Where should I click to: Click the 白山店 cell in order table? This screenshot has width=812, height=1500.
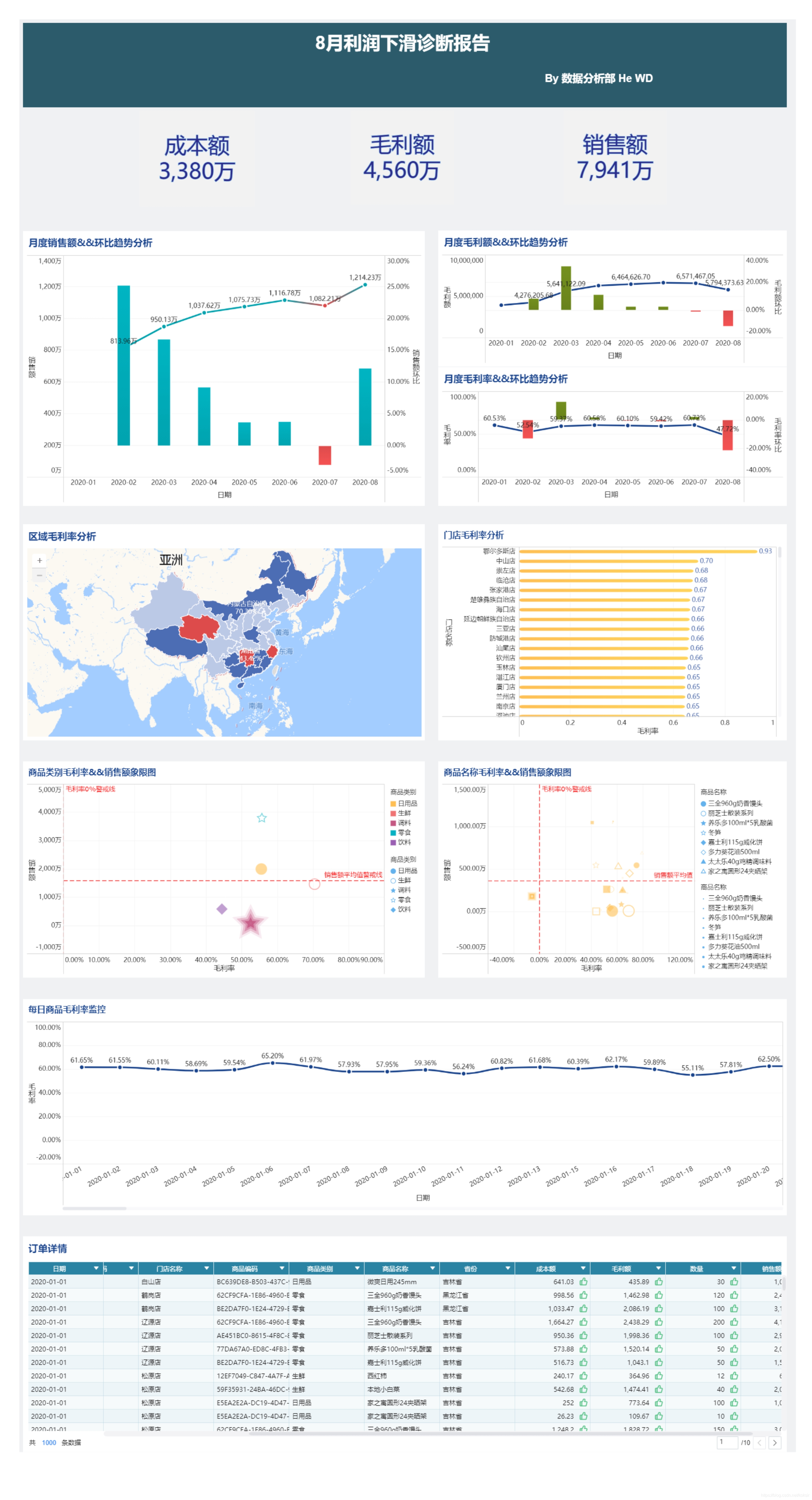pos(176,1282)
